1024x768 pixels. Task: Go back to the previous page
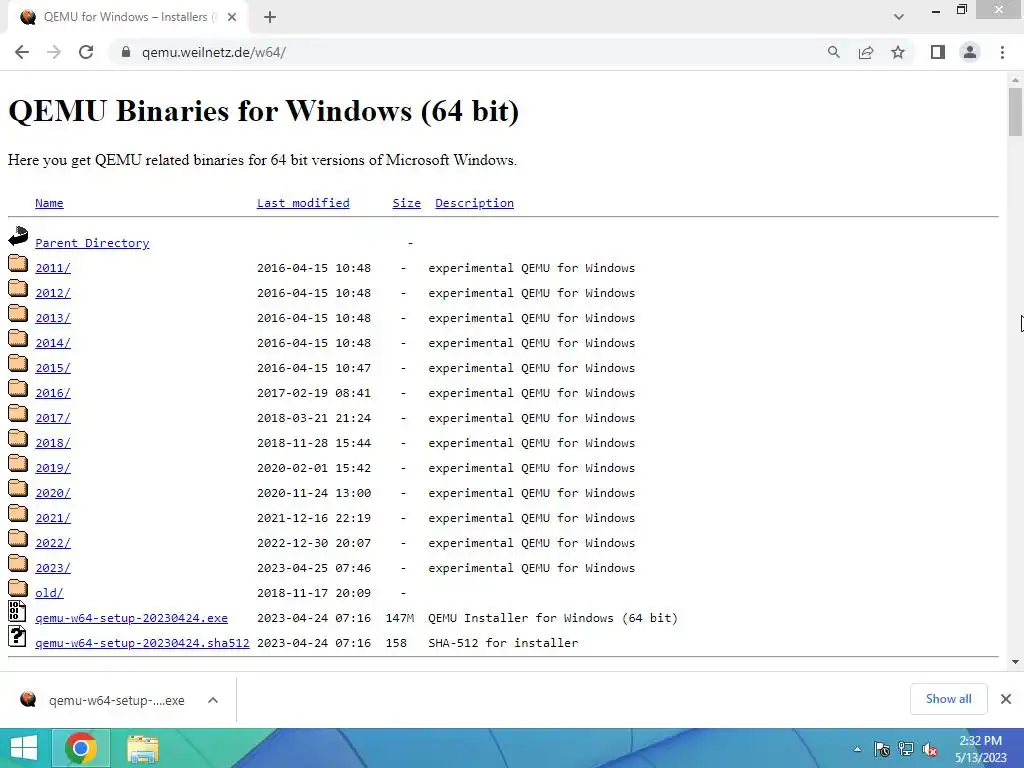coord(22,52)
